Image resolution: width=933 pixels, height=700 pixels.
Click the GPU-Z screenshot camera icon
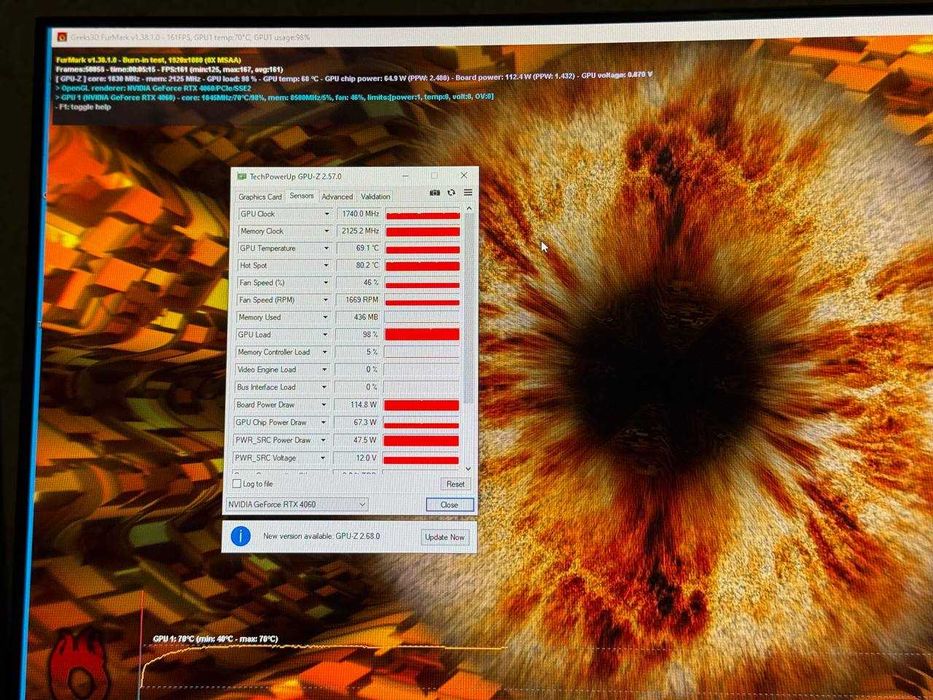tap(435, 193)
